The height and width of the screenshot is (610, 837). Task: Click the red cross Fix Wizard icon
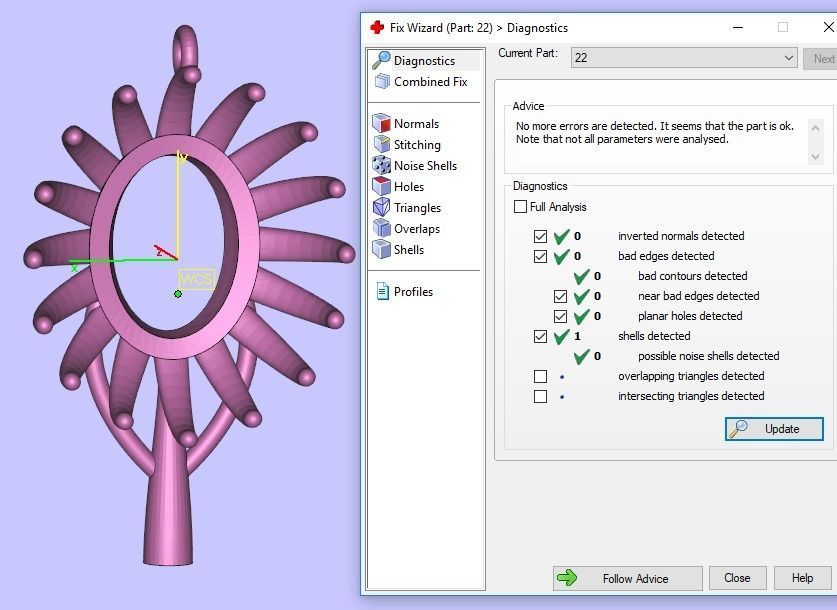tap(377, 27)
